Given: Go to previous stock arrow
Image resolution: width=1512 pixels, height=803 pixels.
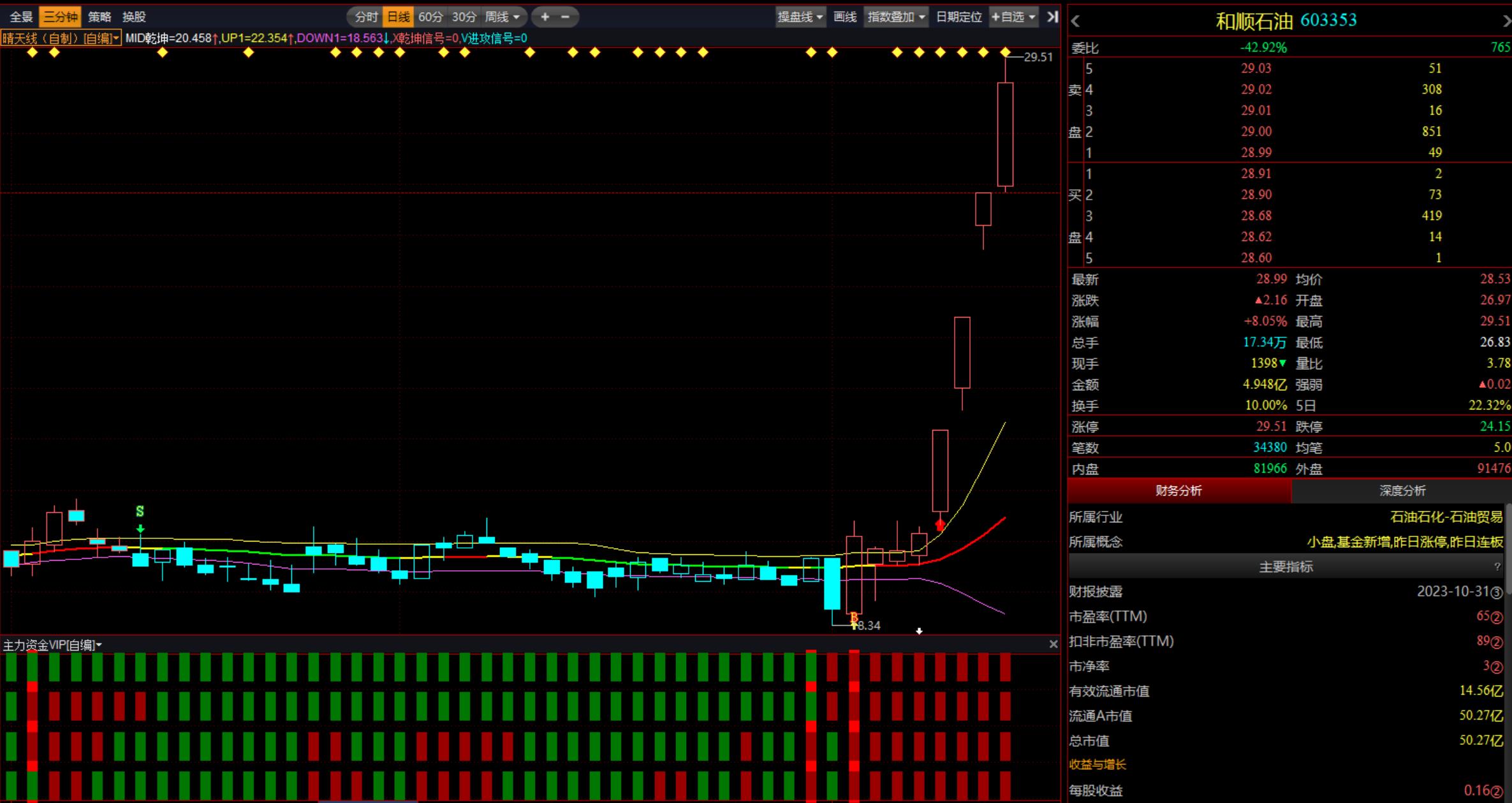Looking at the screenshot, I should (x=1076, y=21).
